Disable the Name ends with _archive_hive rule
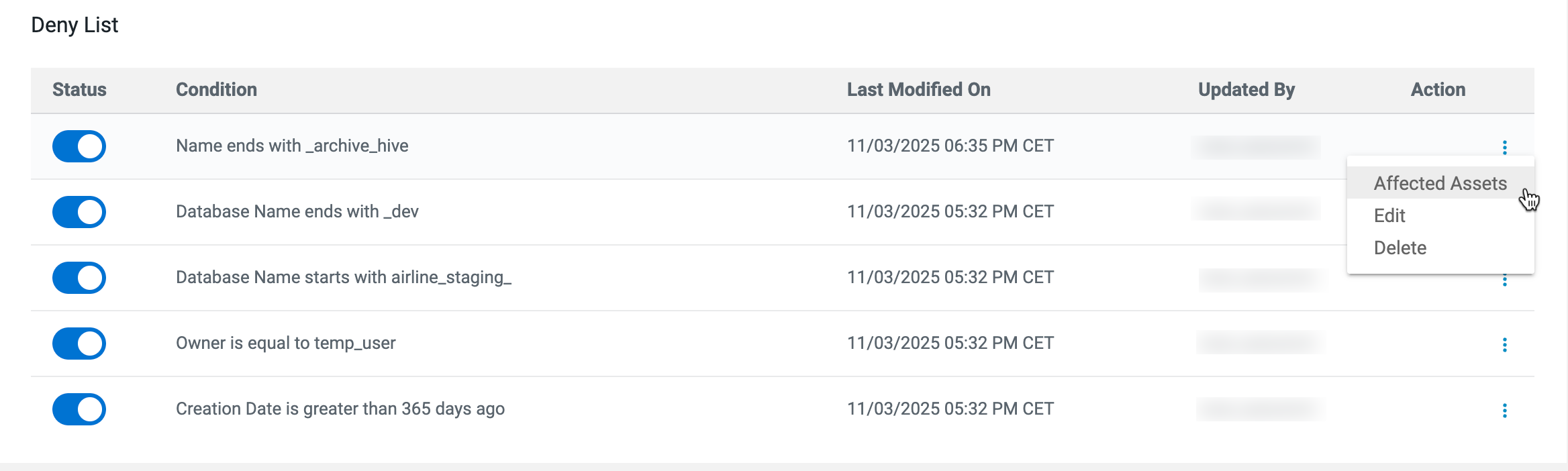Image resolution: width=1568 pixels, height=471 pixels. pos(79,146)
